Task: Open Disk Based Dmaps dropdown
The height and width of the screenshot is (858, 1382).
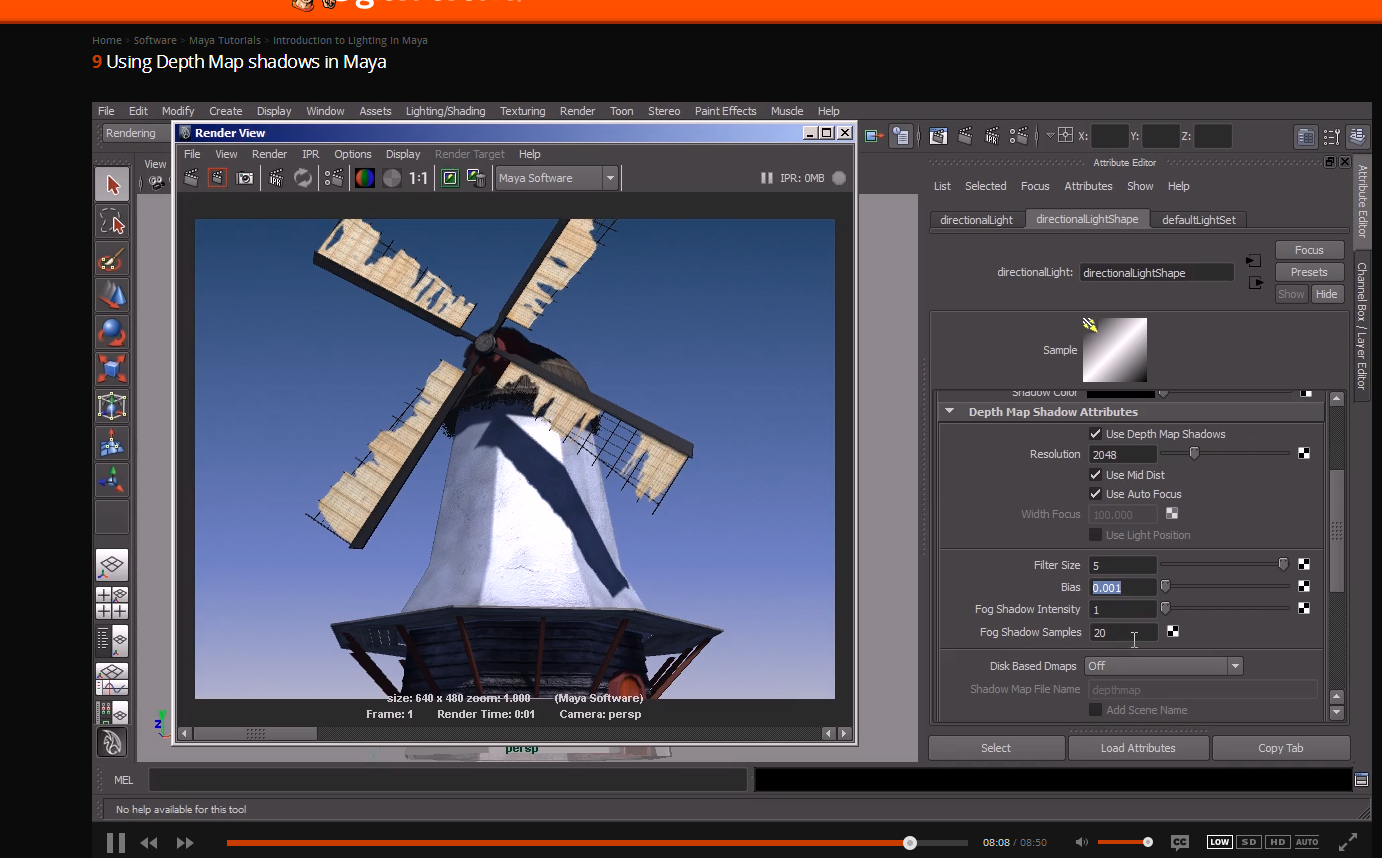Action: pyautogui.click(x=1163, y=666)
